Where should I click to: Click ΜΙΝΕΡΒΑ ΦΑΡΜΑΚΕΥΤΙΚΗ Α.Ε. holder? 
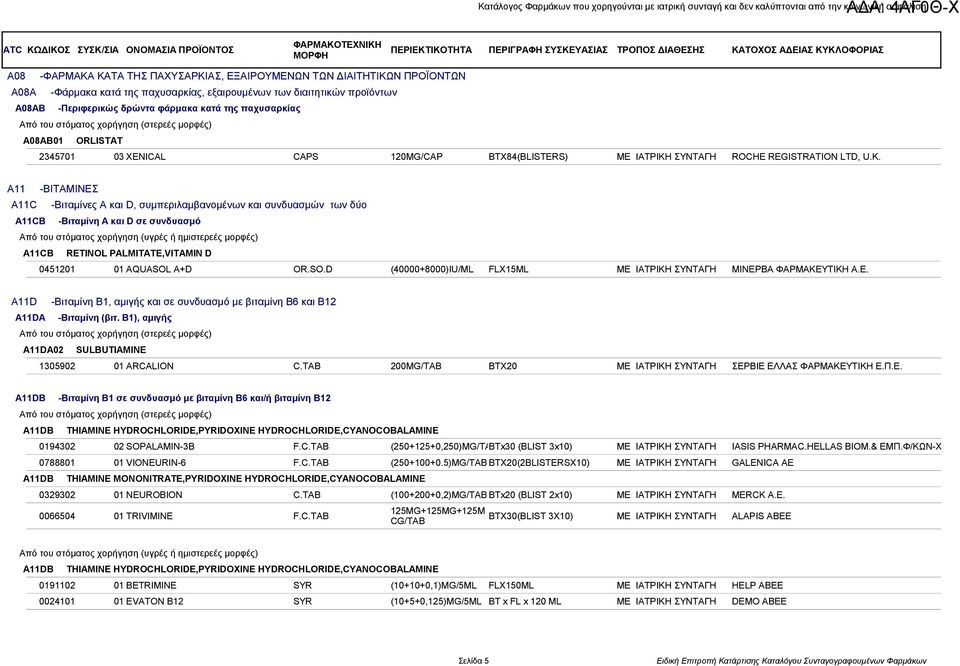click(x=800, y=269)
